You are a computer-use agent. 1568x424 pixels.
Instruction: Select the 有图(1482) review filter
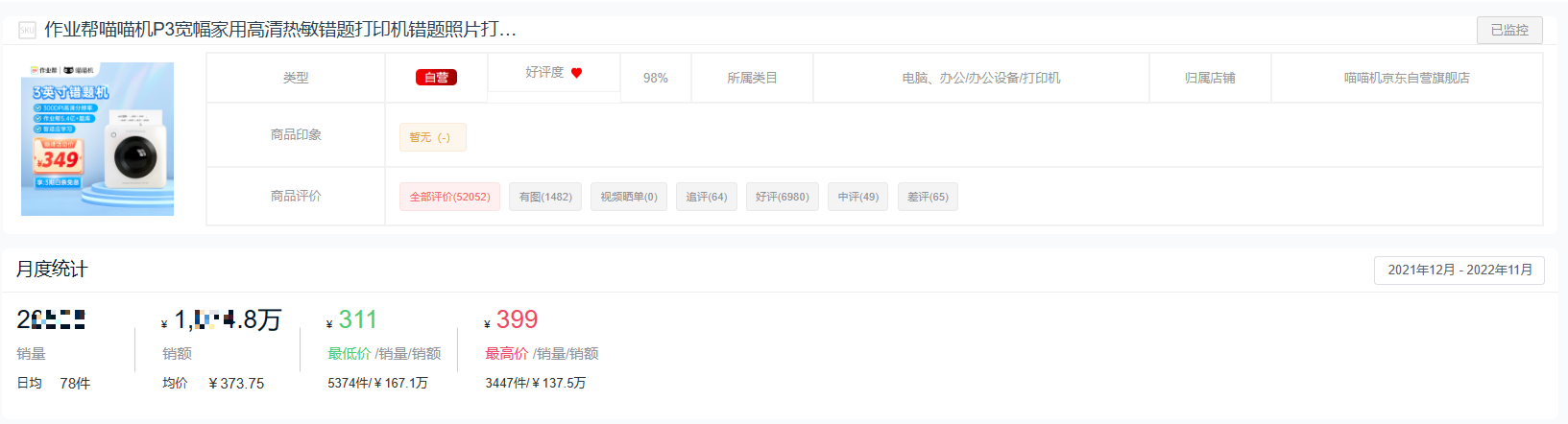(545, 197)
